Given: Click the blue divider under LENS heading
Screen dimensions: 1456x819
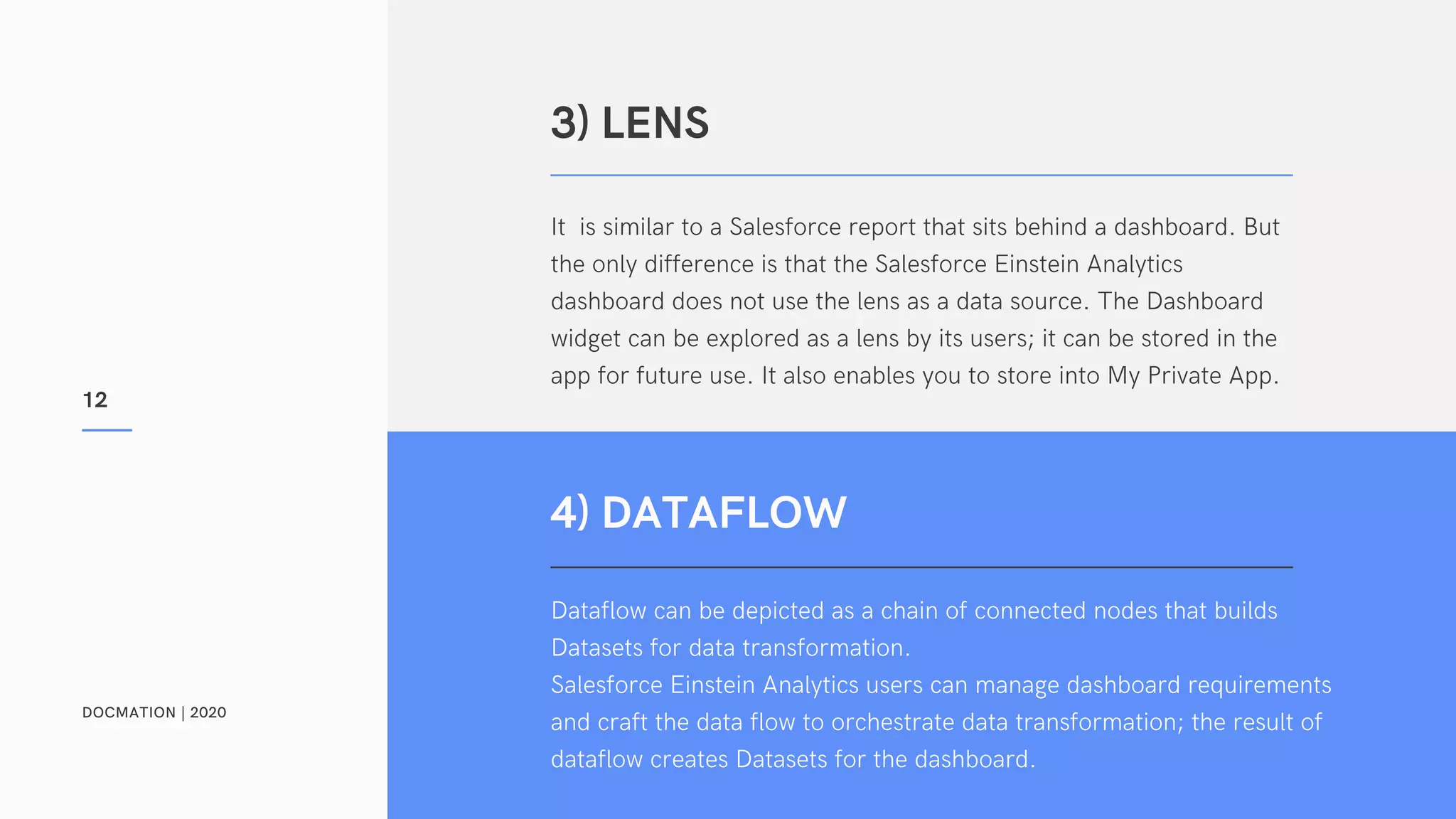Looking at the screenshot, I should [921, 175].
